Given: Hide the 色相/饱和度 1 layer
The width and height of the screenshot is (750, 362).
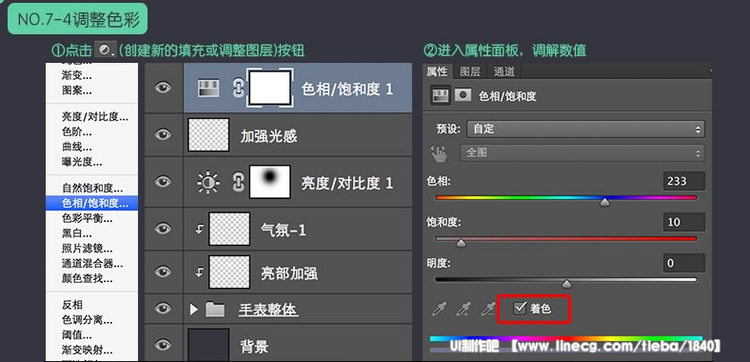Looking at the screenshot, I should [163, 87].
